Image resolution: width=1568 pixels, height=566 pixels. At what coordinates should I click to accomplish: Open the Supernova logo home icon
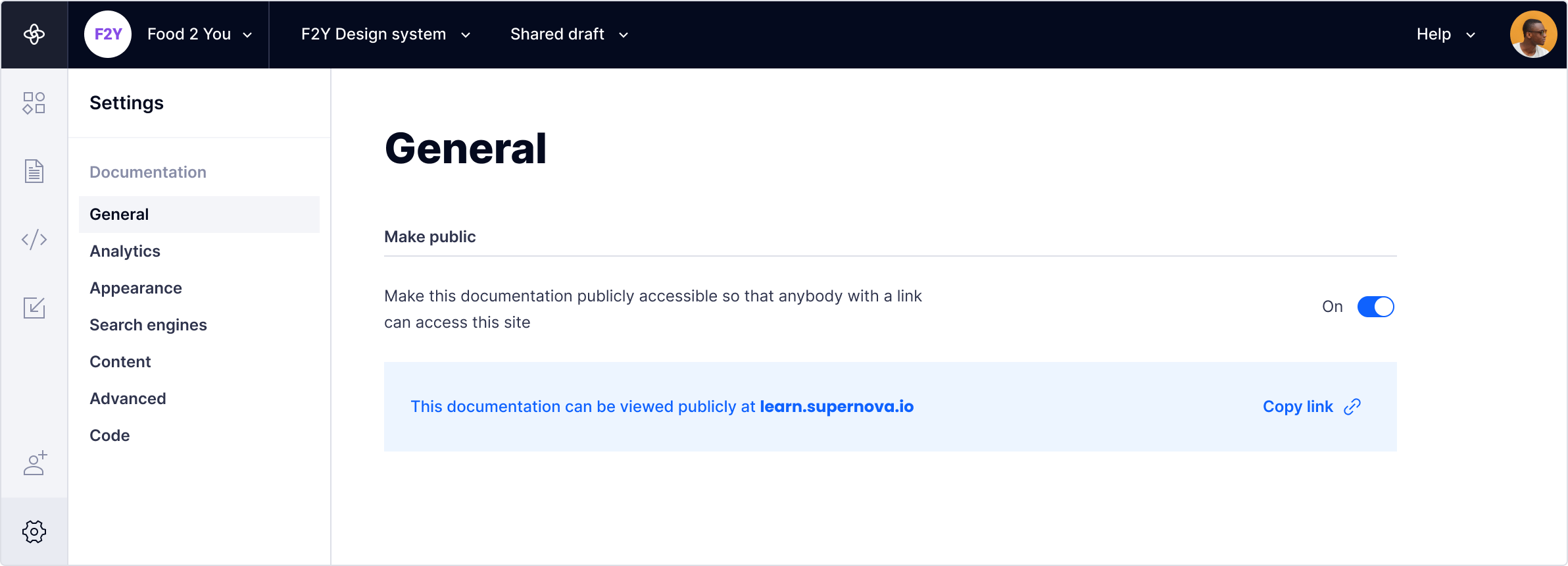pyautogui.click(x=34, y=34)
